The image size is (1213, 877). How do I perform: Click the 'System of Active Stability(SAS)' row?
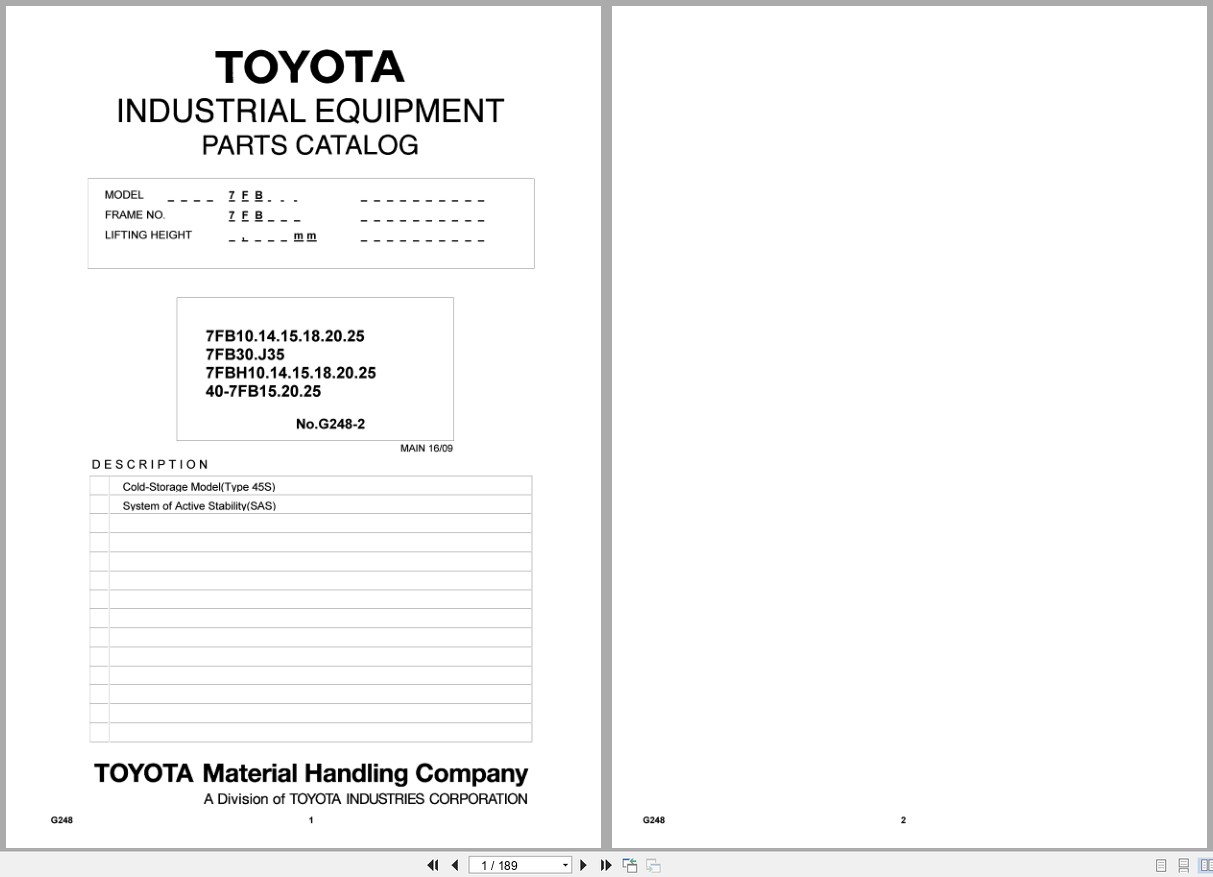(310, 505)
